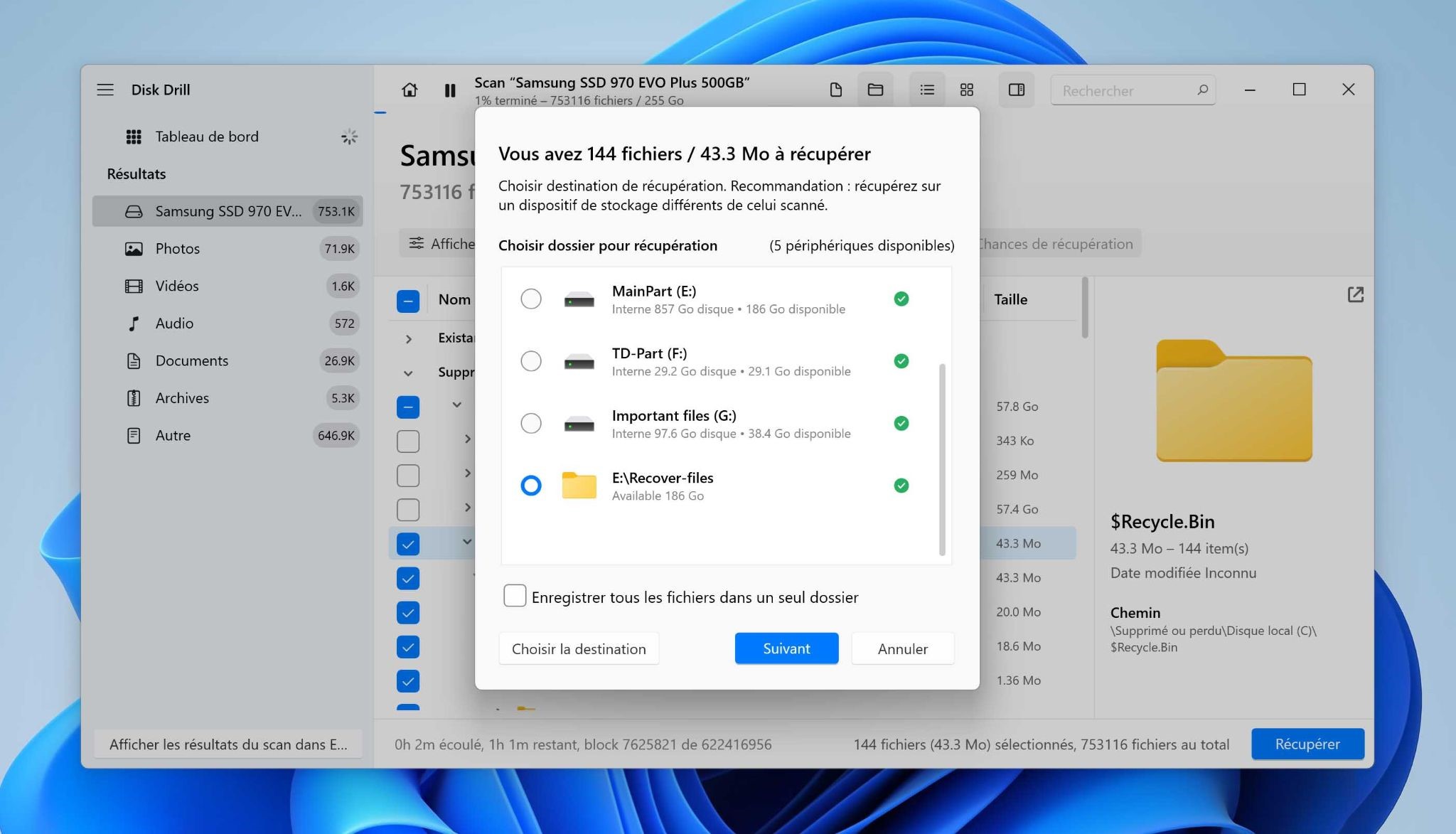Enable save all files in single folder
Viewport: 1456px width, 834px height.
click(x=513, y=596)
